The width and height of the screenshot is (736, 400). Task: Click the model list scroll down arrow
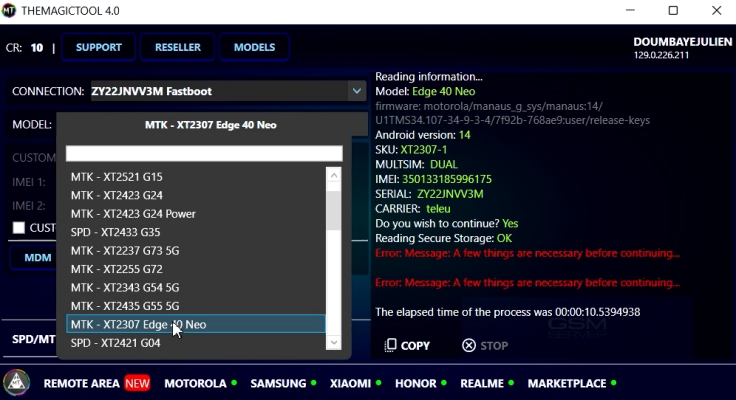tap(334, 342)
